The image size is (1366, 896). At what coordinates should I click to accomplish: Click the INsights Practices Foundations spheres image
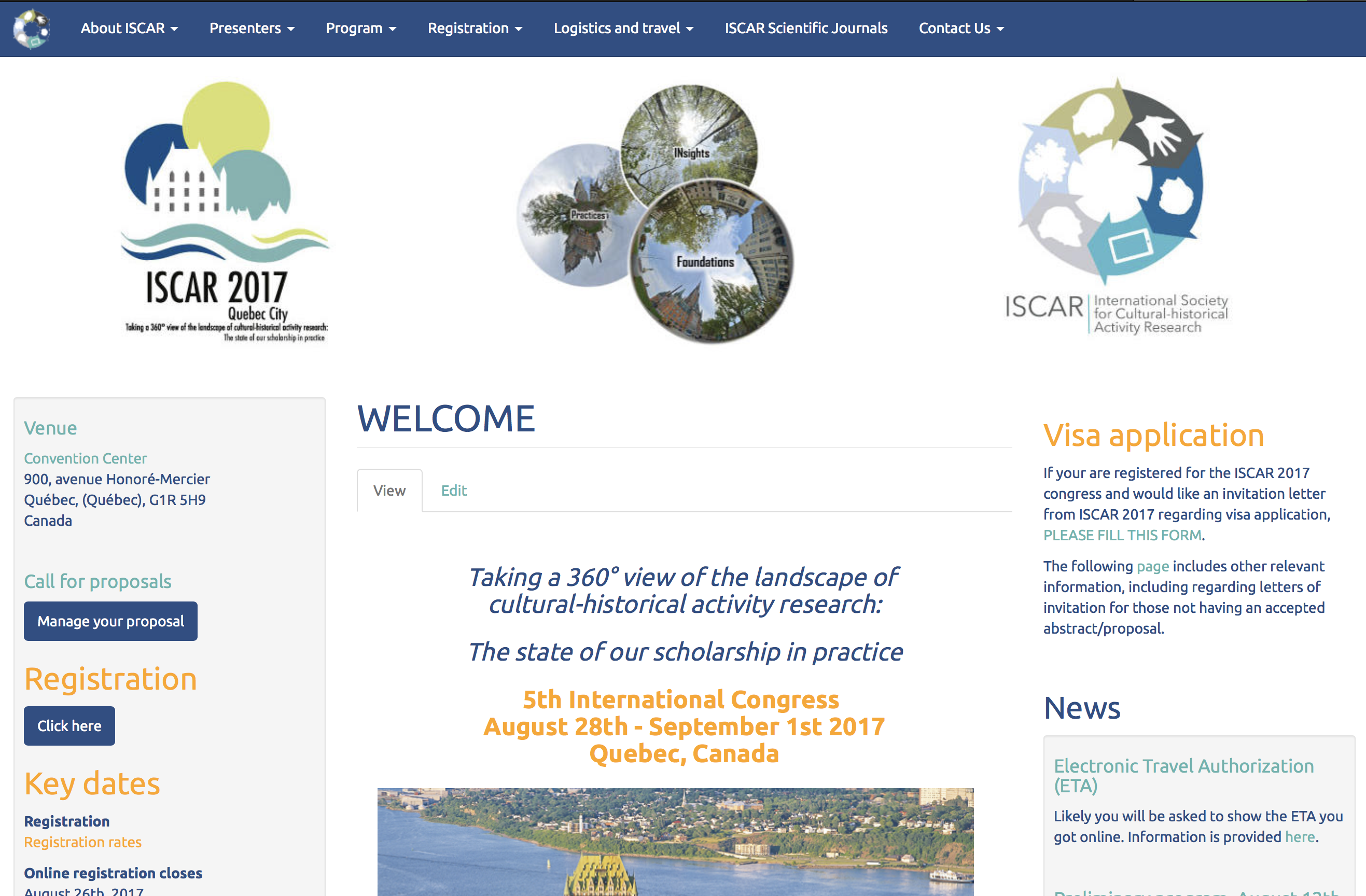[655, 214]
